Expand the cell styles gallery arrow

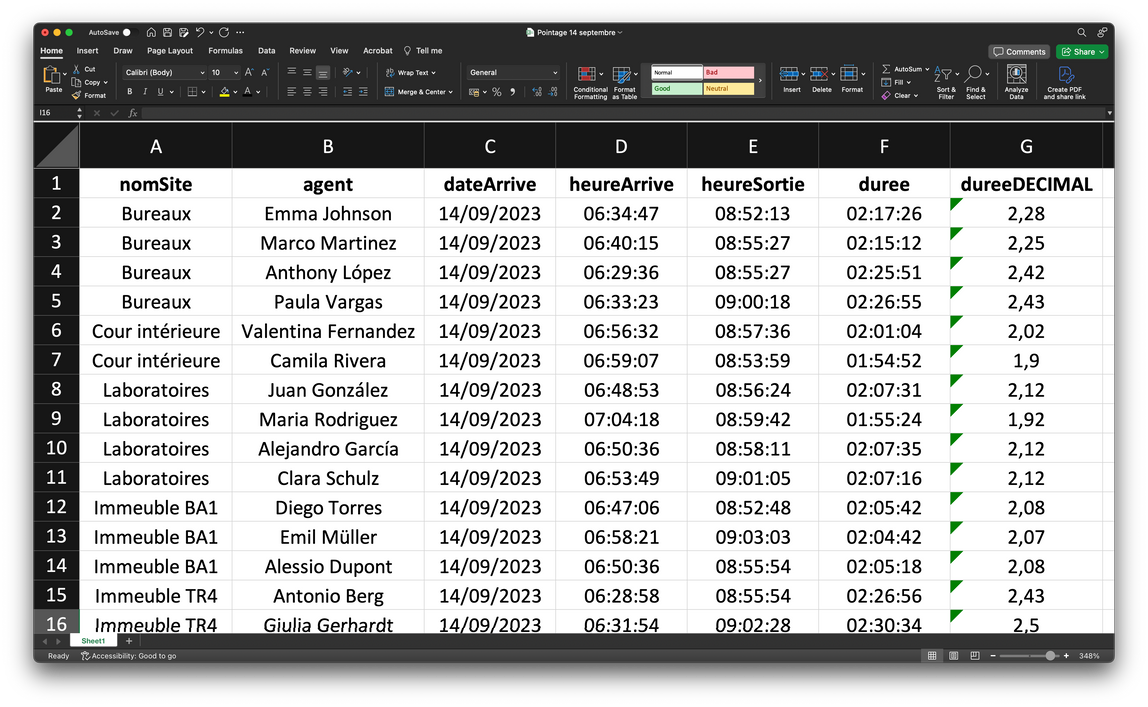[761, 80]
